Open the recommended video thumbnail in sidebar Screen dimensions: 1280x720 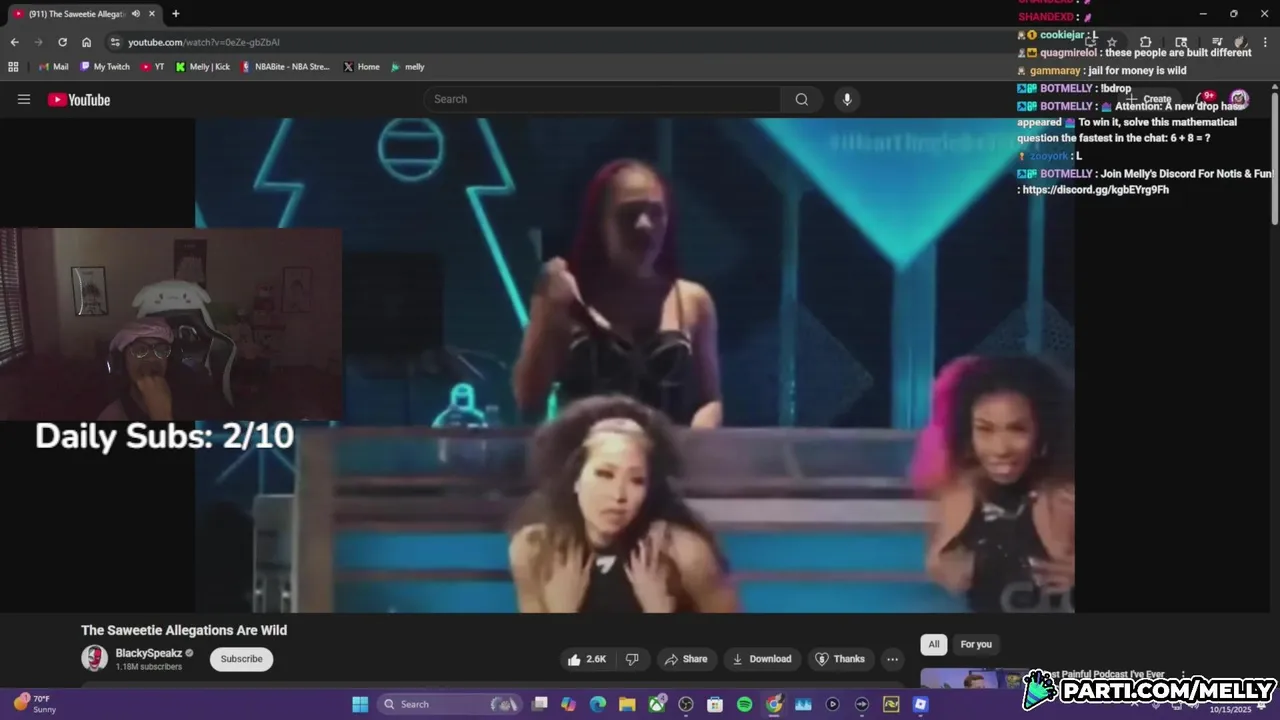(975, 679)
